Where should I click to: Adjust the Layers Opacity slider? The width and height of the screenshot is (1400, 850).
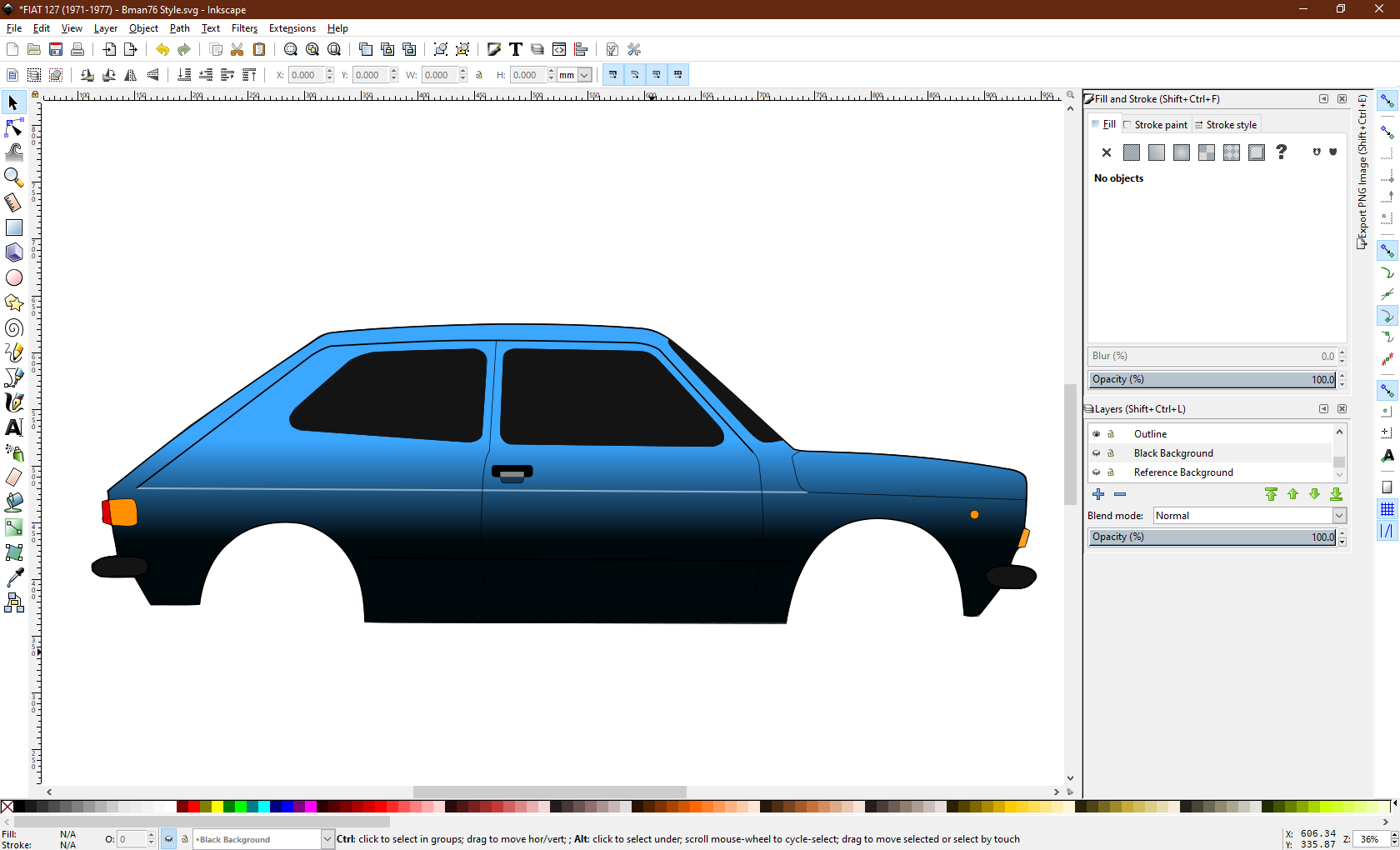[1212, 537]
